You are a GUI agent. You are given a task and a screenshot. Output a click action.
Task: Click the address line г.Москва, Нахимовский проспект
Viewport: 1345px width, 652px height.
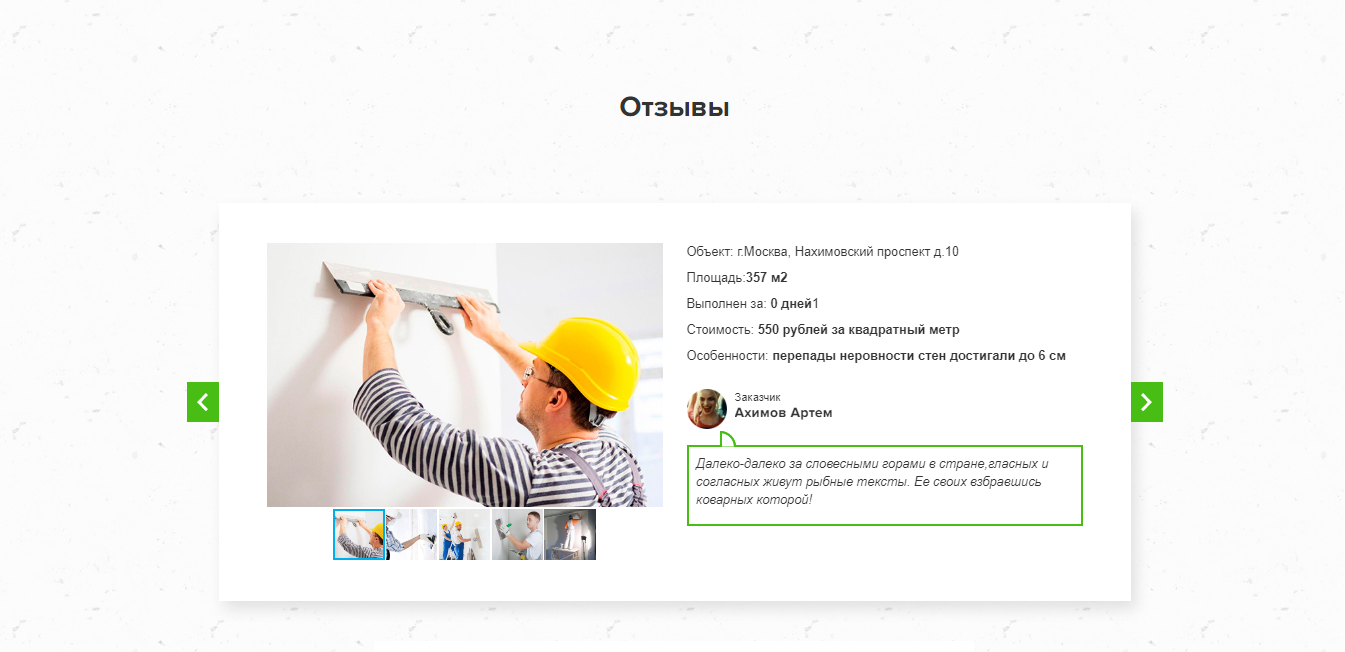[823, 252]
